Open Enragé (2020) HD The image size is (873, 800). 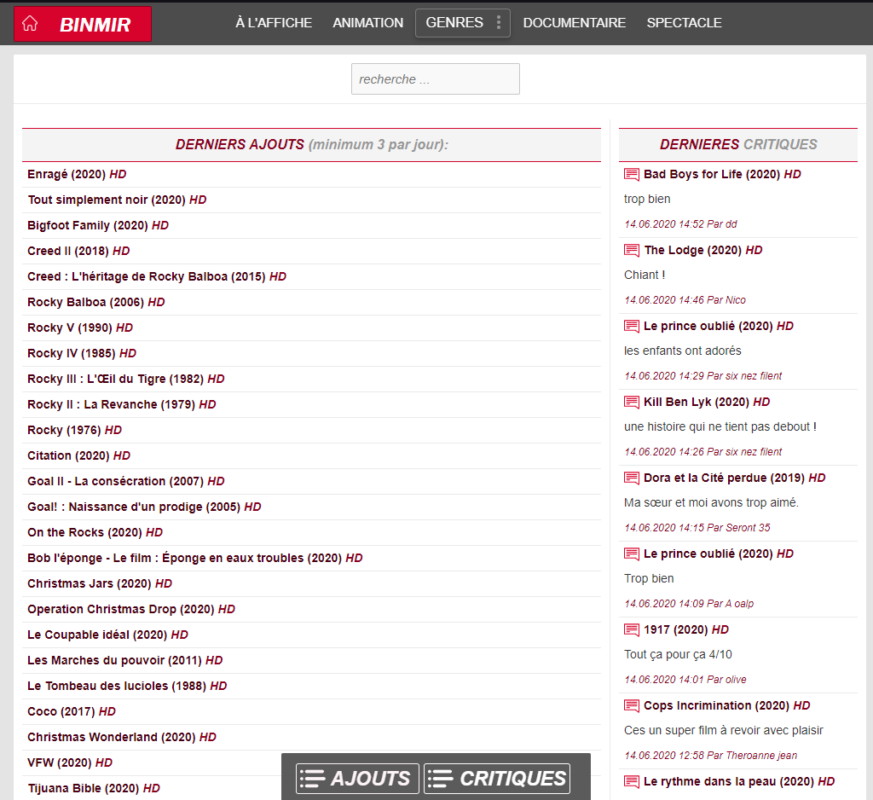[77, 174]
